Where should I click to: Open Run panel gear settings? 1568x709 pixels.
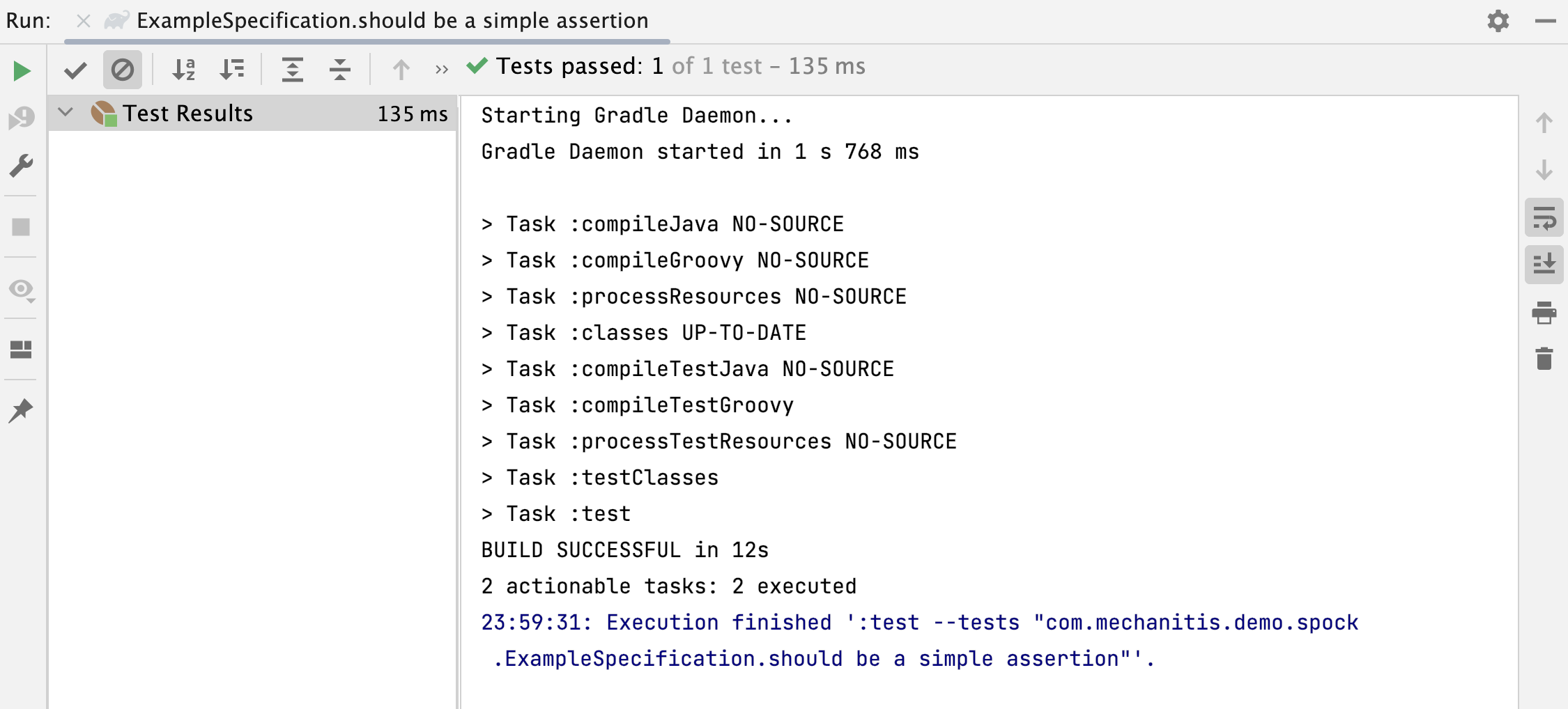tap(1498, 21)
